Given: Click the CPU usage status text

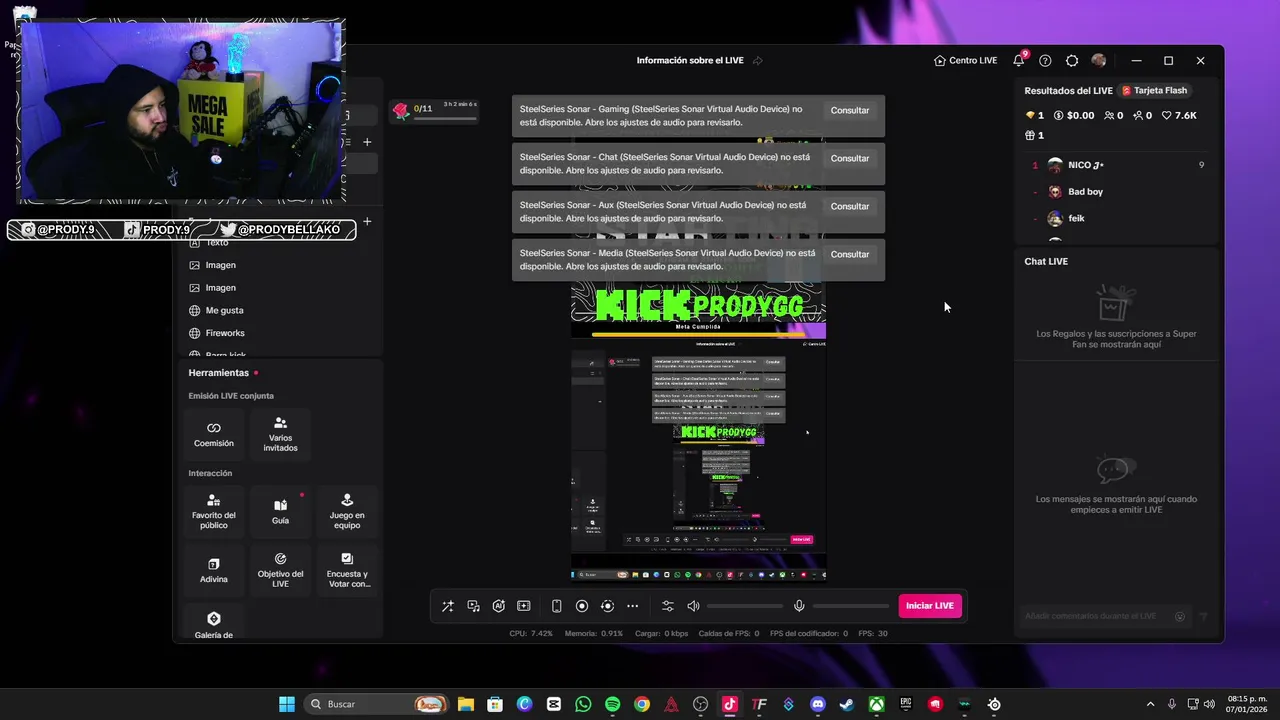Looking at the screenshot, I should (x=531, y=633).
